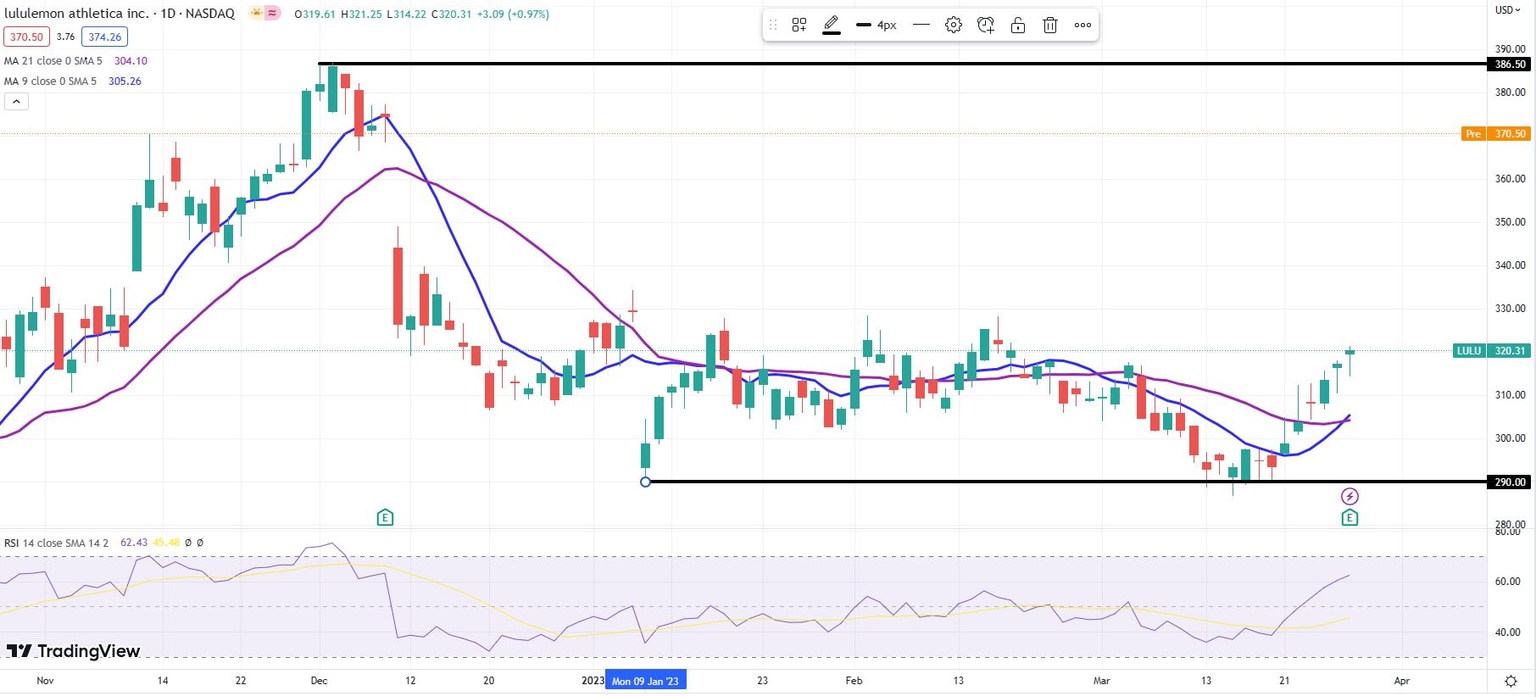
Task: Click the USD currency selector
Action: coord(1509,10)
